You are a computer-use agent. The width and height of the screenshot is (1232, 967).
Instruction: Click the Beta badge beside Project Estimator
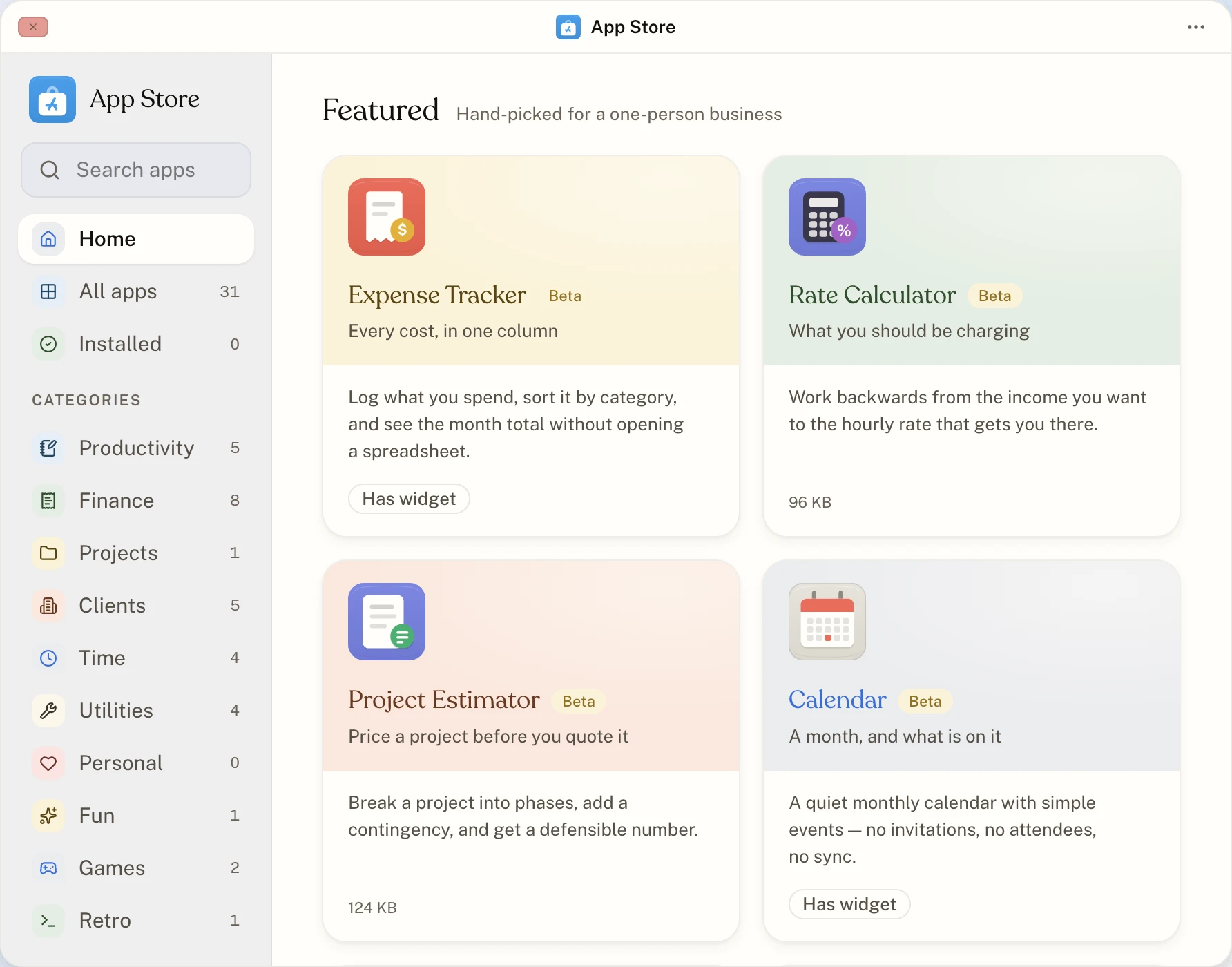[x=579, y=701]
